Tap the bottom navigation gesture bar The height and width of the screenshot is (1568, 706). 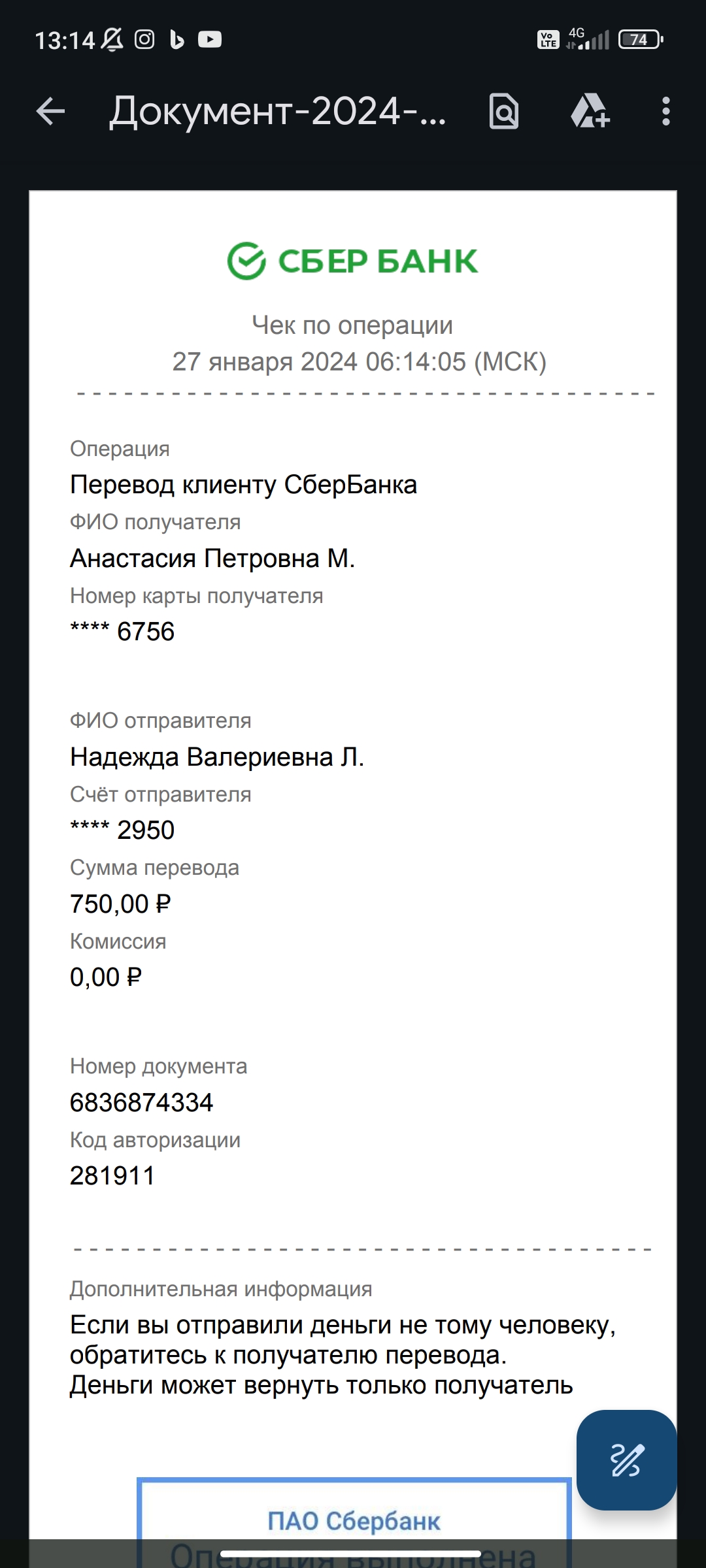tap(351, 1554)
